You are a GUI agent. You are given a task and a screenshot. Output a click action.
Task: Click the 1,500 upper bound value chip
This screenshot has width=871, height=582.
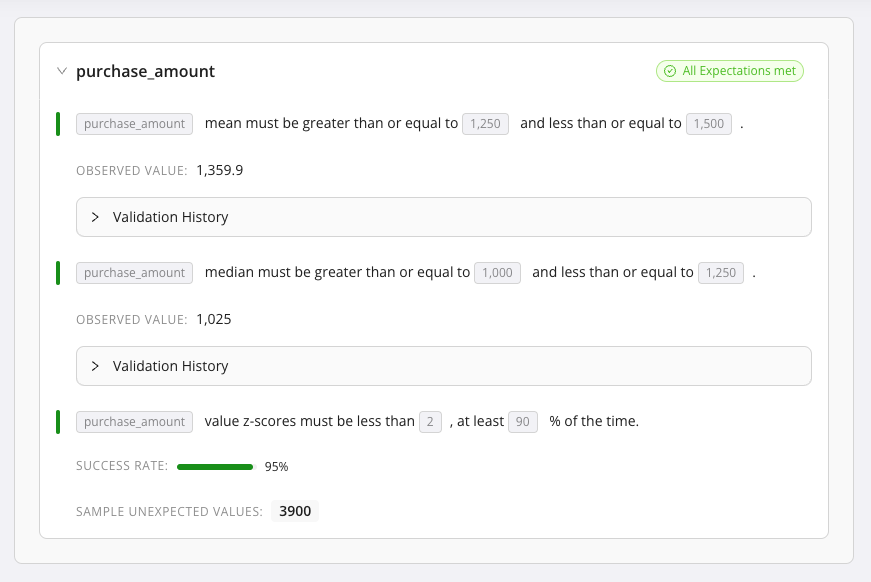[708, 124]
